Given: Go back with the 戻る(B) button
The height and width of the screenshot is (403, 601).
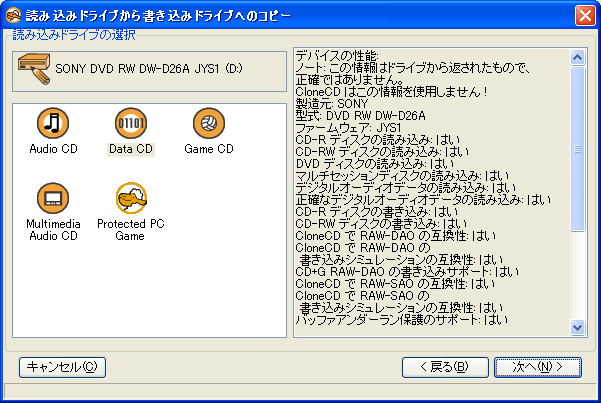Looking at the screenshot, I should tap(445, 367).
